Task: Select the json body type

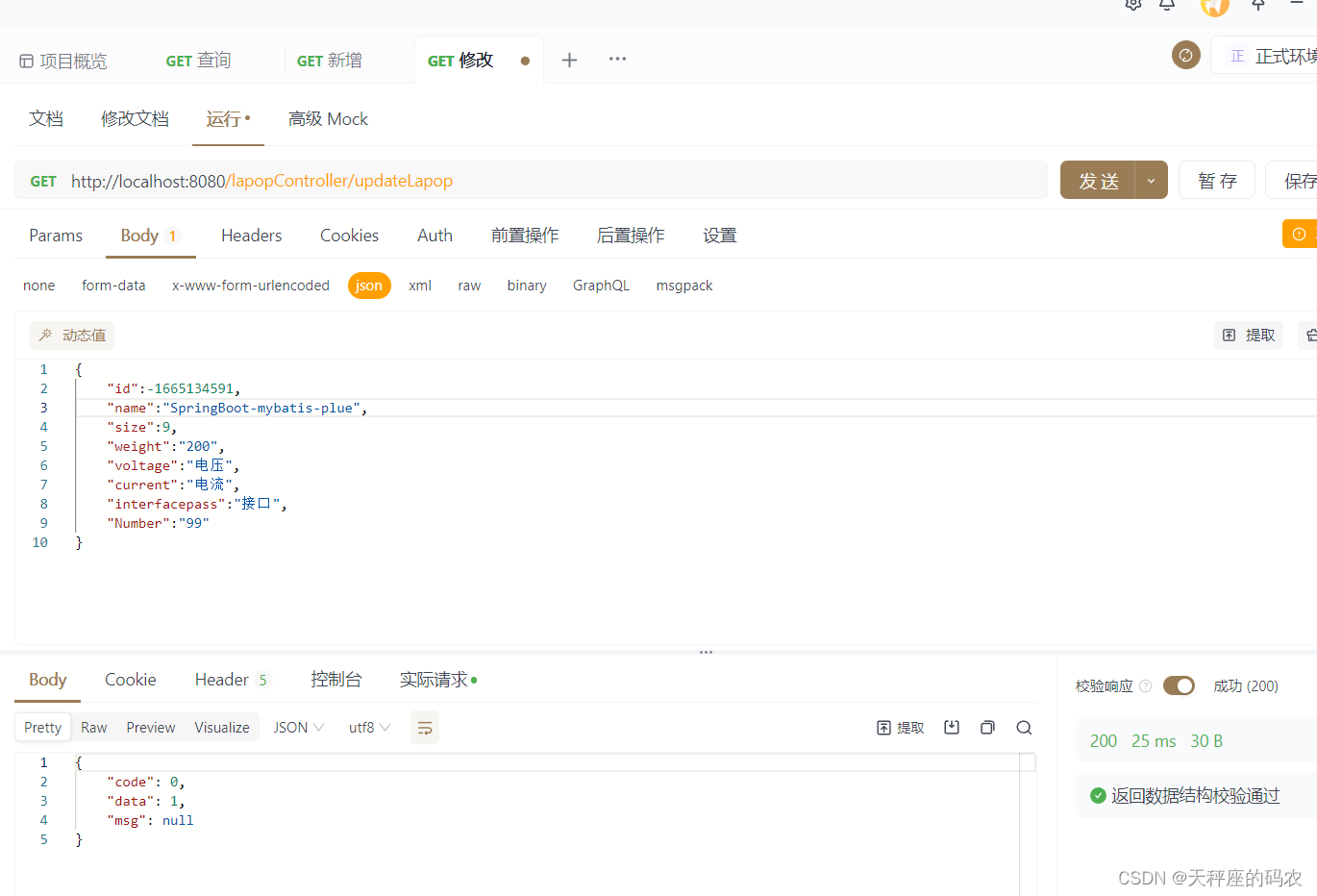Action: click(x=369, y=286)
